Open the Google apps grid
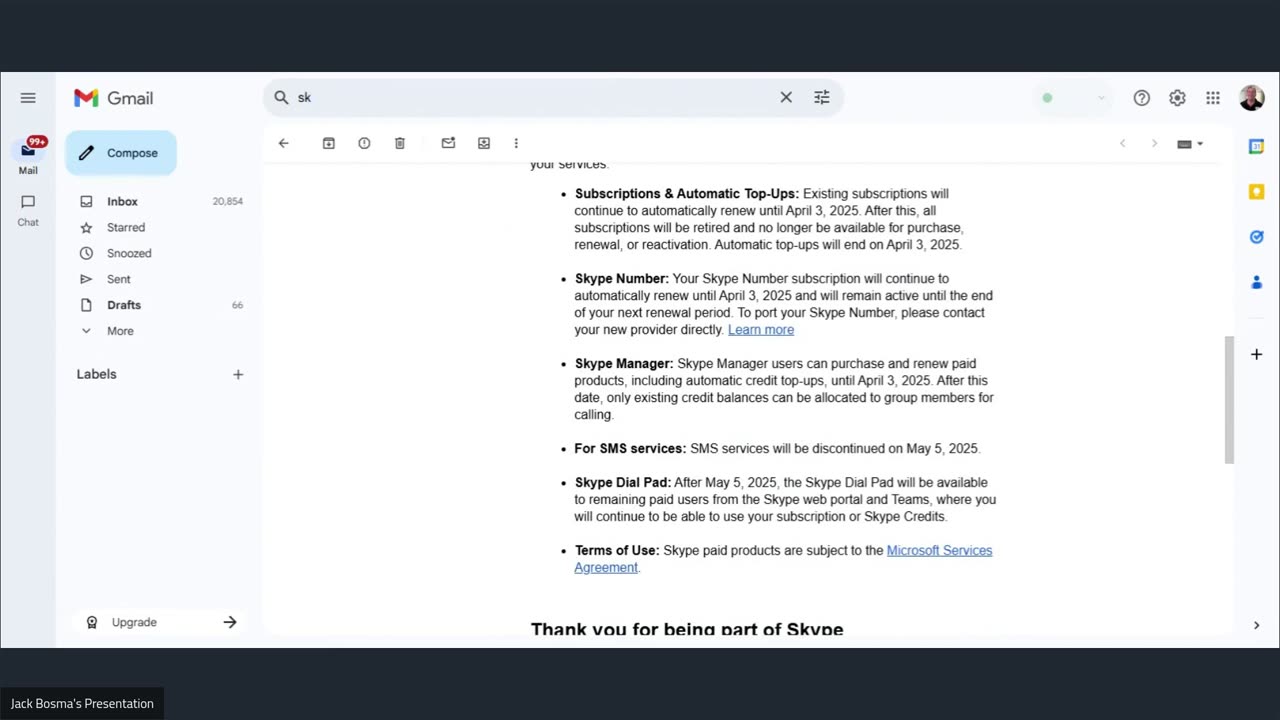 click(x=1213, y=98)
